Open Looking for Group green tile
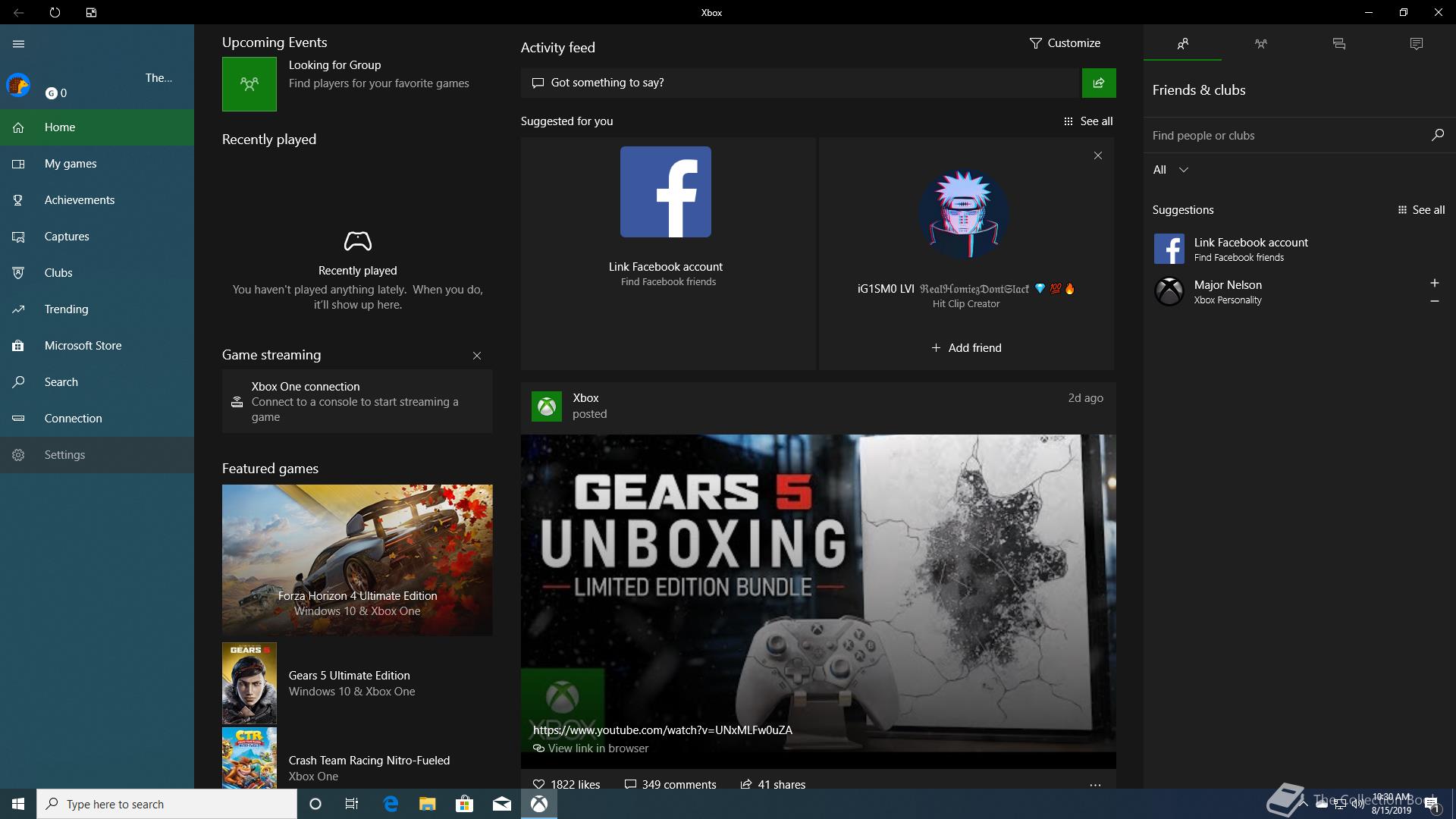 (249, 84)
